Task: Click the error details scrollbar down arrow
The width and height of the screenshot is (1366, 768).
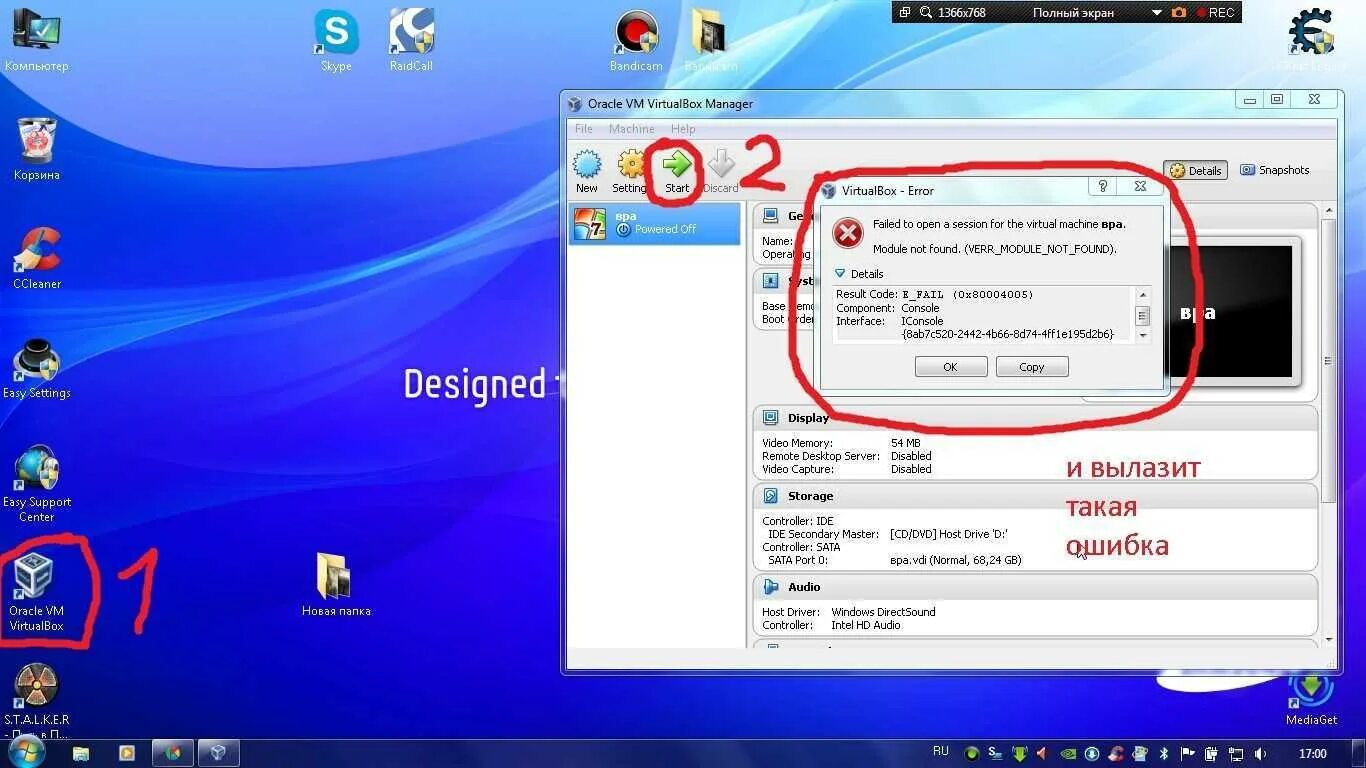Action: [1143, 336]
